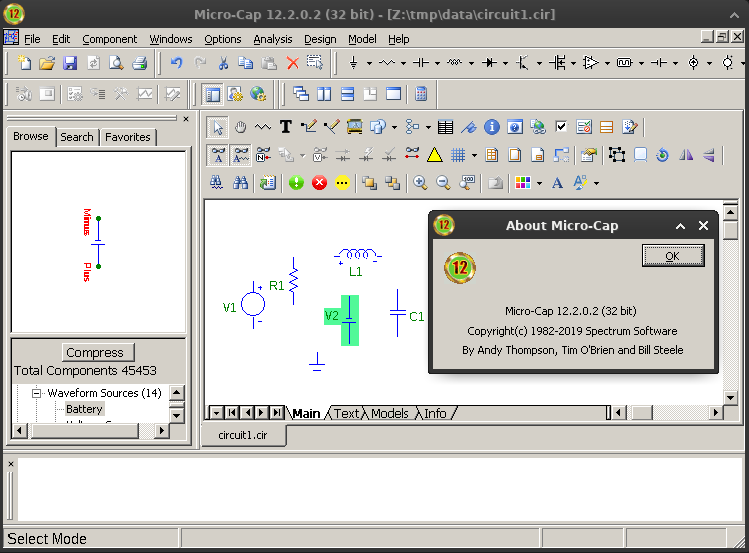Click the Pan hand tool
The image size is (749, 553).
click(240, 127)
